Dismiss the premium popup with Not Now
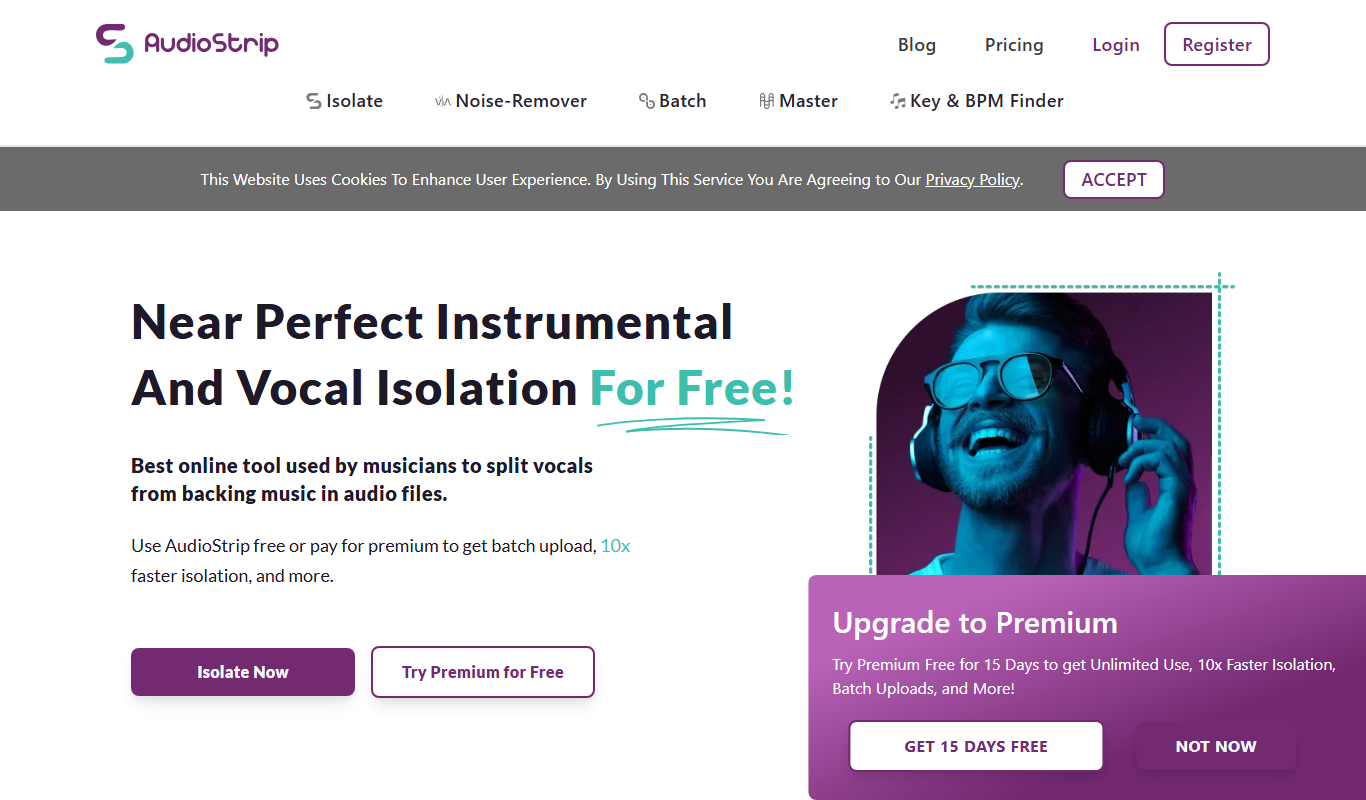Viewport: 1366px width, 800px height. pos(1216,746)
